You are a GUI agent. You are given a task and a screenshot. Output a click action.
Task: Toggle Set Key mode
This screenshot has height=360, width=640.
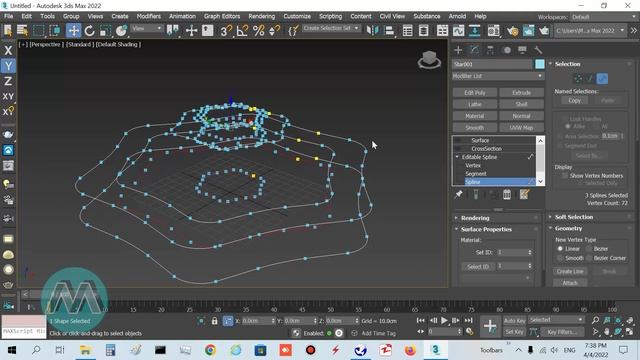(x=514, y=332)
